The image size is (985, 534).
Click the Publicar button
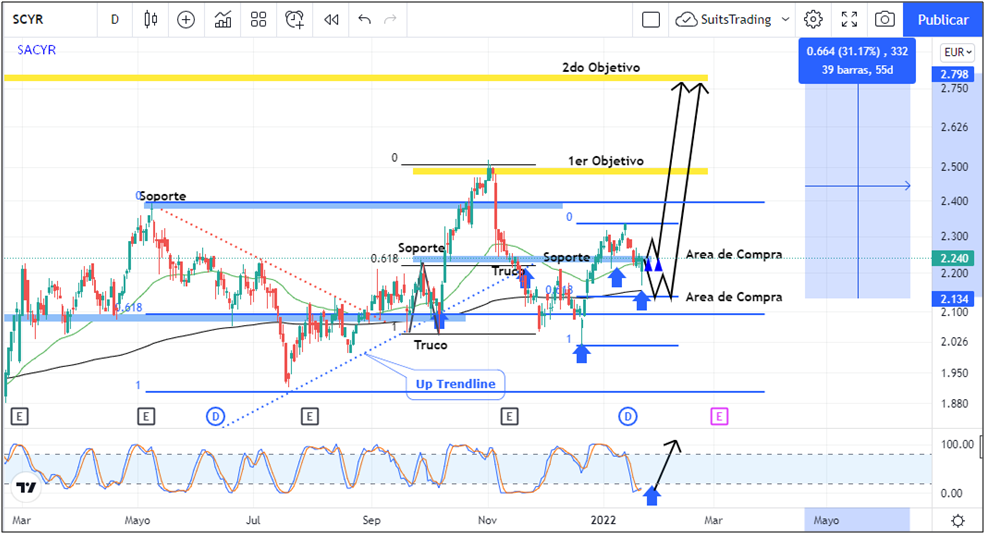[x=942, y=19]
